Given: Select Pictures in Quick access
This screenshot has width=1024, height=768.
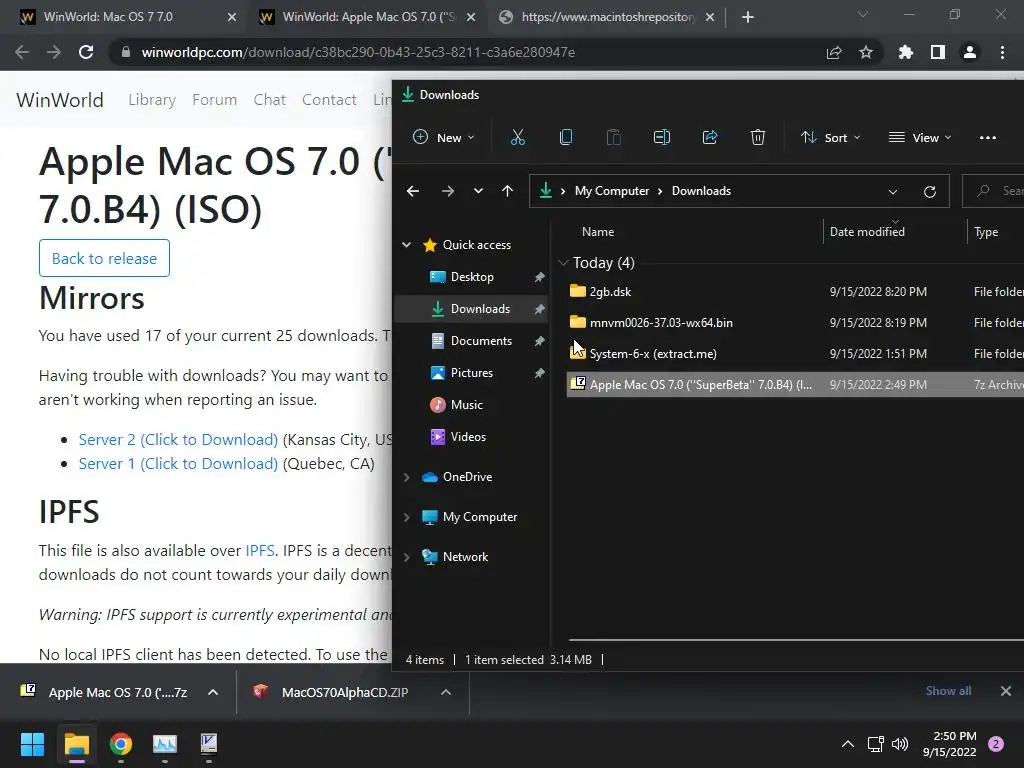Looking at the screenshot, I should click(472, 373).
